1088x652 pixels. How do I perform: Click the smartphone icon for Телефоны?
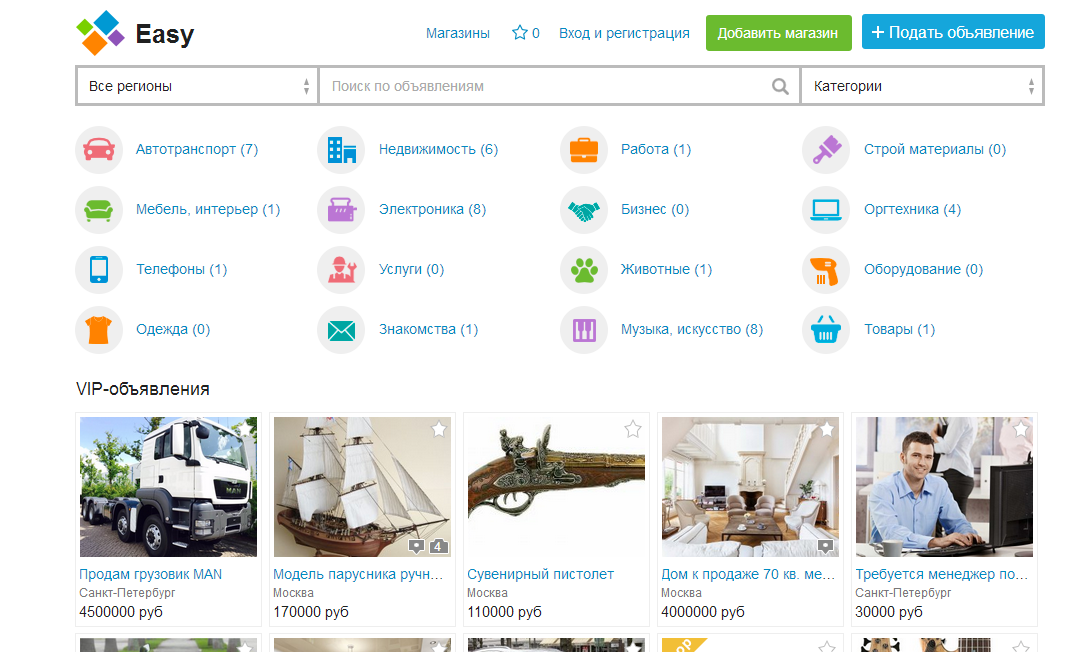99,269
